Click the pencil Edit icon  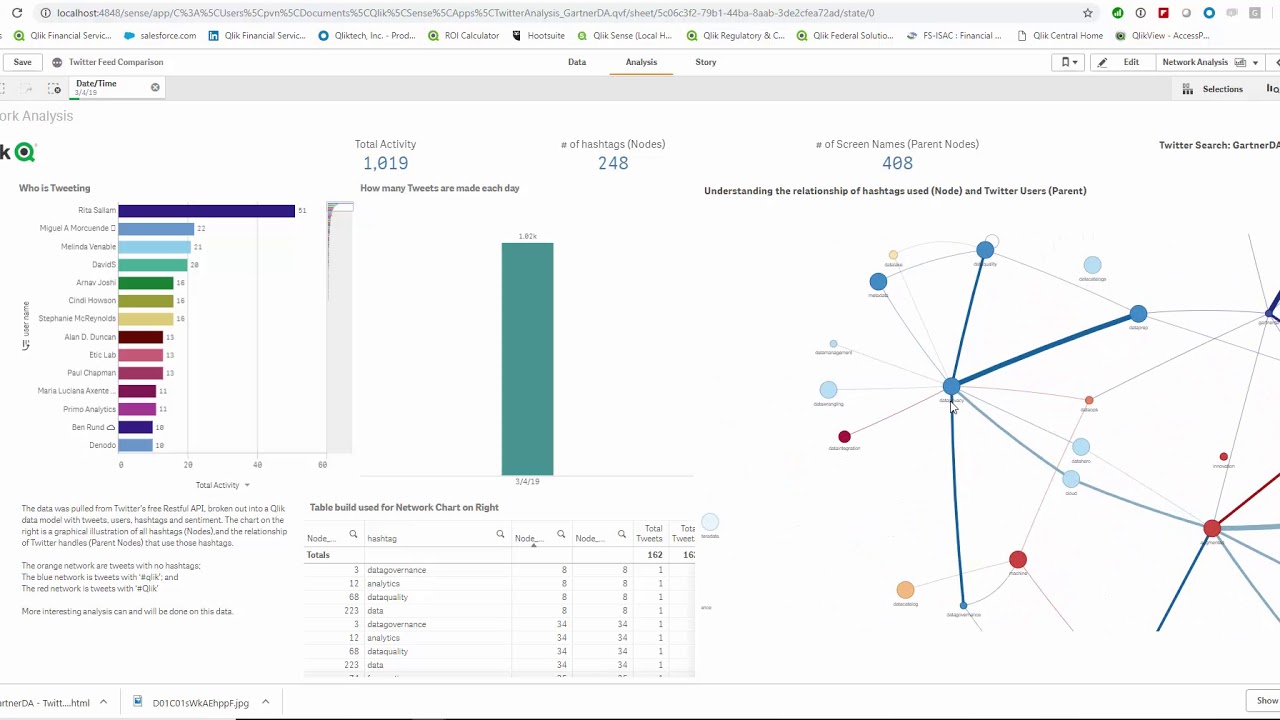pyautogui.click(x=1102, y=62)
